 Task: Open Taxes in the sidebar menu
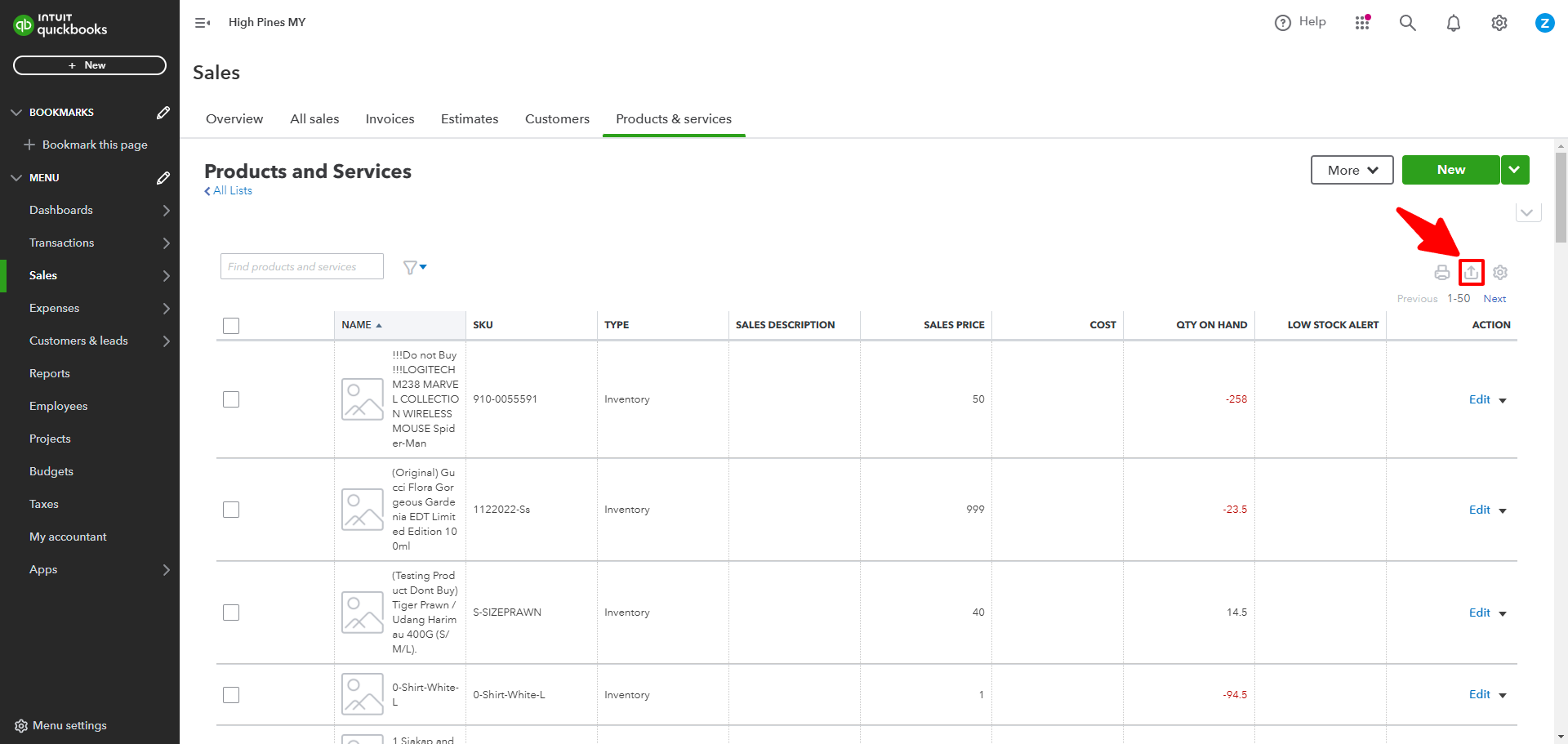point(44,505)
